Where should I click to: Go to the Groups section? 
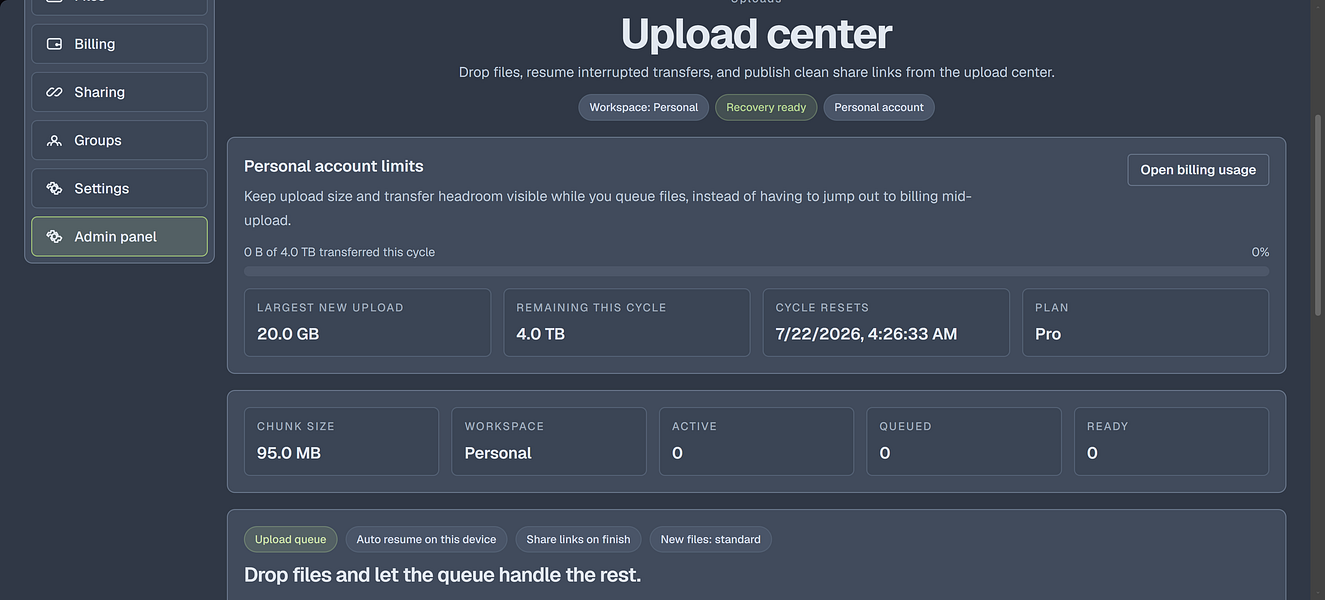119,140
